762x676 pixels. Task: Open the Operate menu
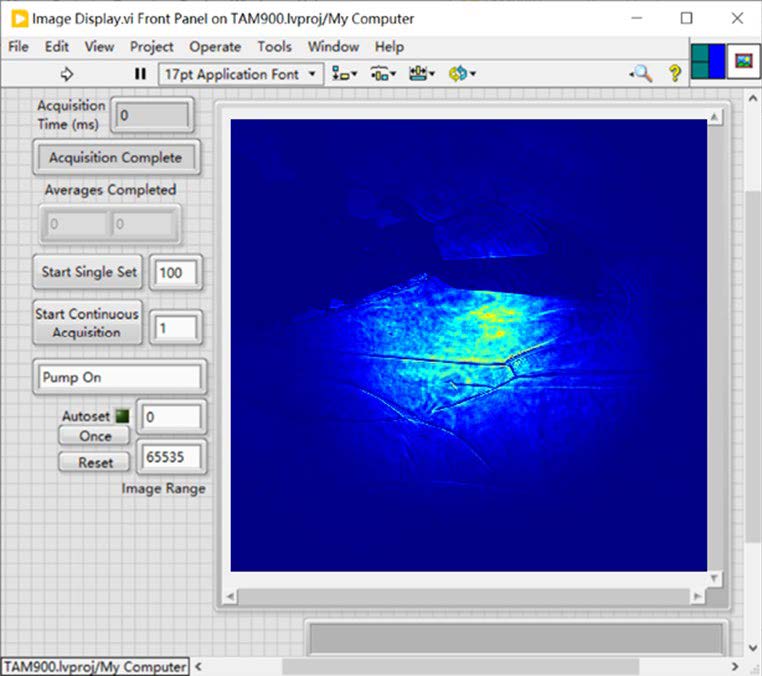pos(215,46)
